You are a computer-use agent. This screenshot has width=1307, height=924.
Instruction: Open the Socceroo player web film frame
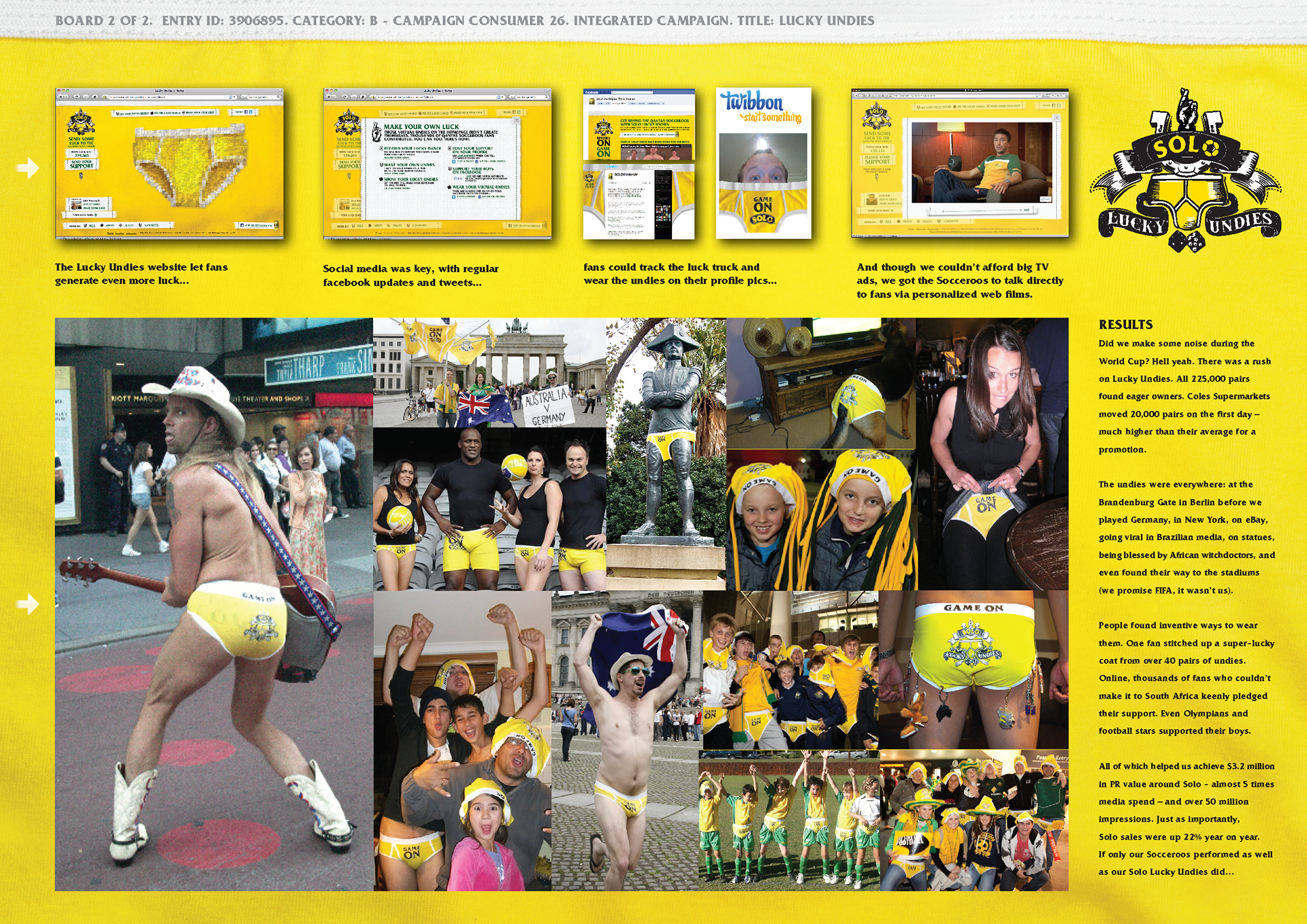[982, 162]
